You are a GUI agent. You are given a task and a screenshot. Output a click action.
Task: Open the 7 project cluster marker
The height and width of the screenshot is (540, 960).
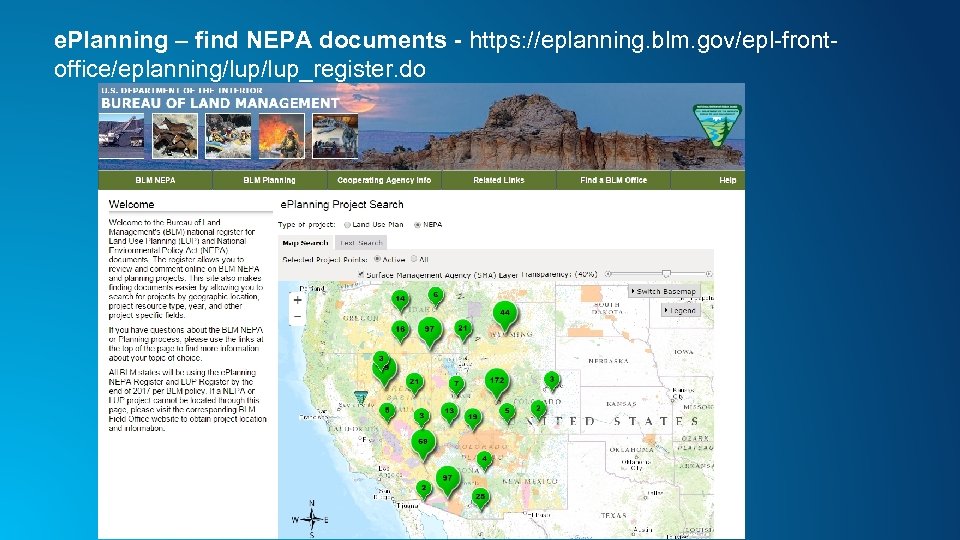pyautogui.click(x=457, y=386)
